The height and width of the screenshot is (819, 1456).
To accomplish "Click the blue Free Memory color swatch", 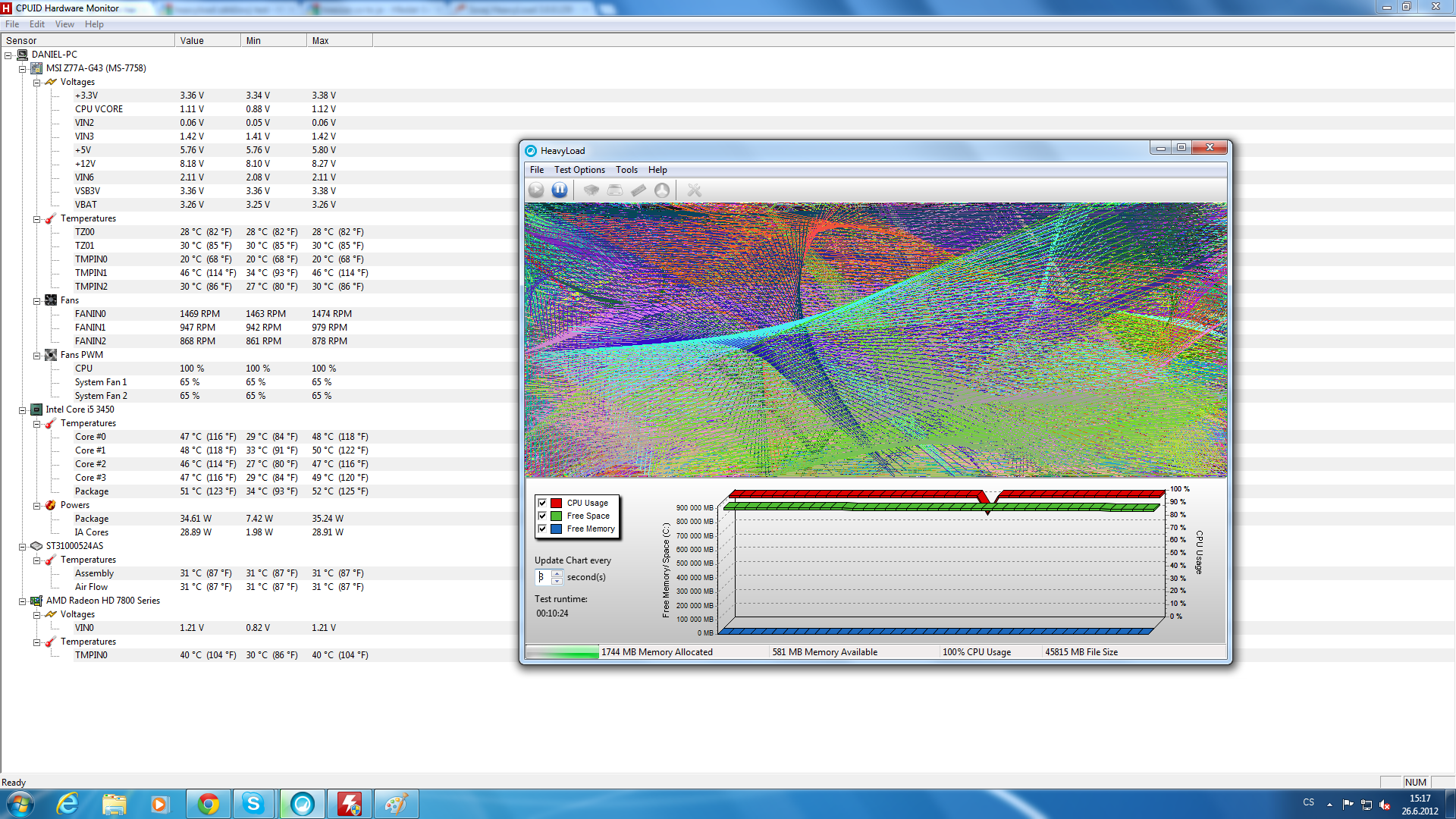I will pos(557,529).
